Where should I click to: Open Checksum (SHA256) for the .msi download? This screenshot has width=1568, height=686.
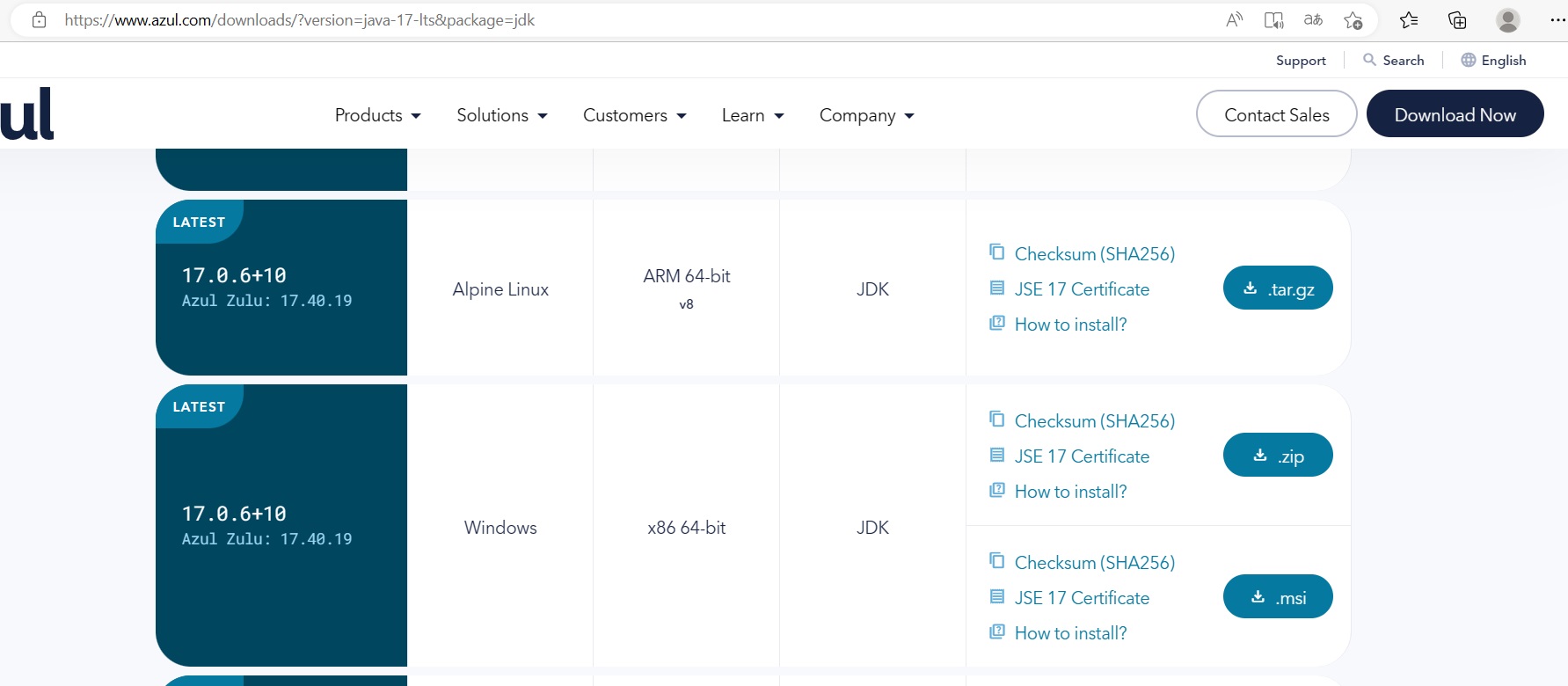click(x=1095, y=563)
